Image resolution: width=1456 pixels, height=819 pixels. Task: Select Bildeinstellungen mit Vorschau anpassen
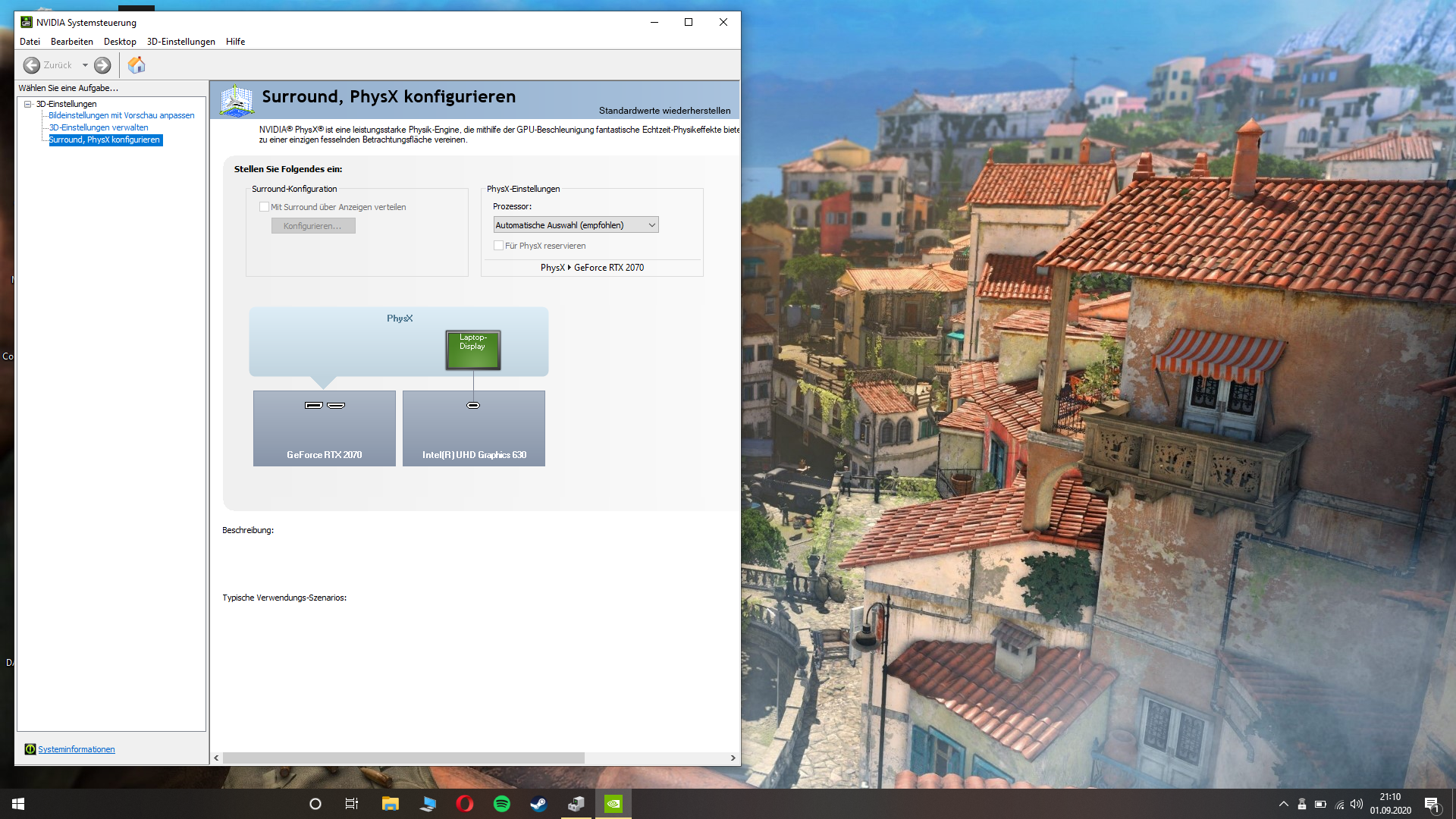[121, 115]
